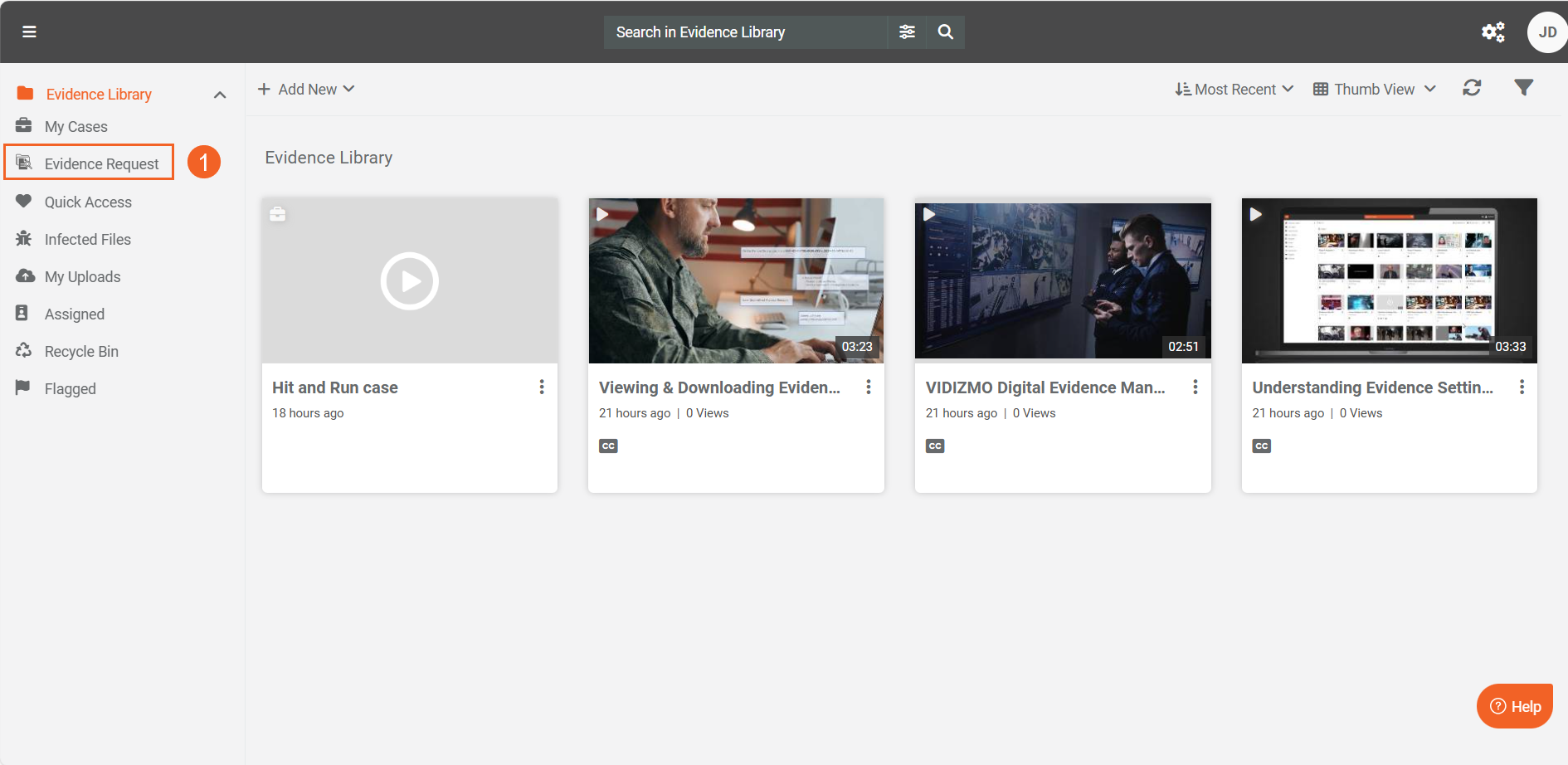This screenshot has height=765, width=1568.
Task: Go to Evidence Request in sidebar
Action: [101, 163]
